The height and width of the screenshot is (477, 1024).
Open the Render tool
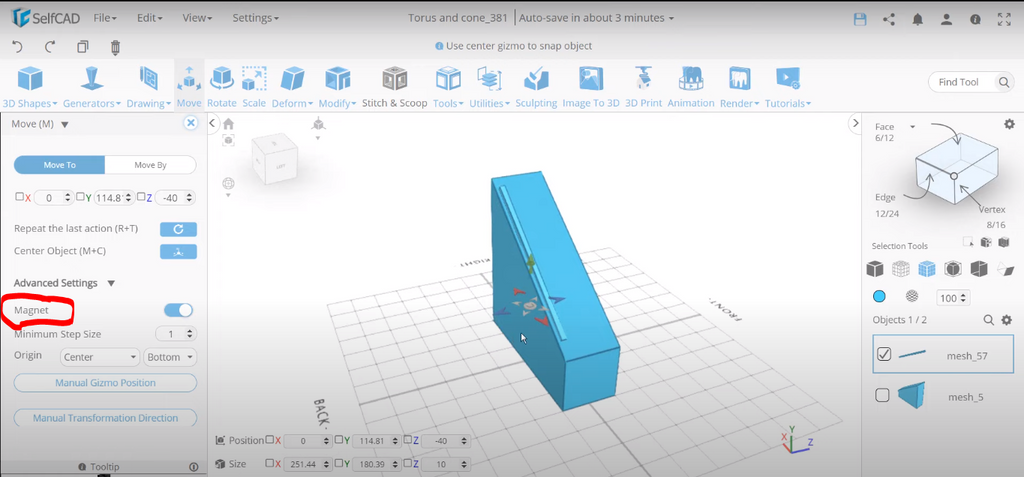(739, 87)
